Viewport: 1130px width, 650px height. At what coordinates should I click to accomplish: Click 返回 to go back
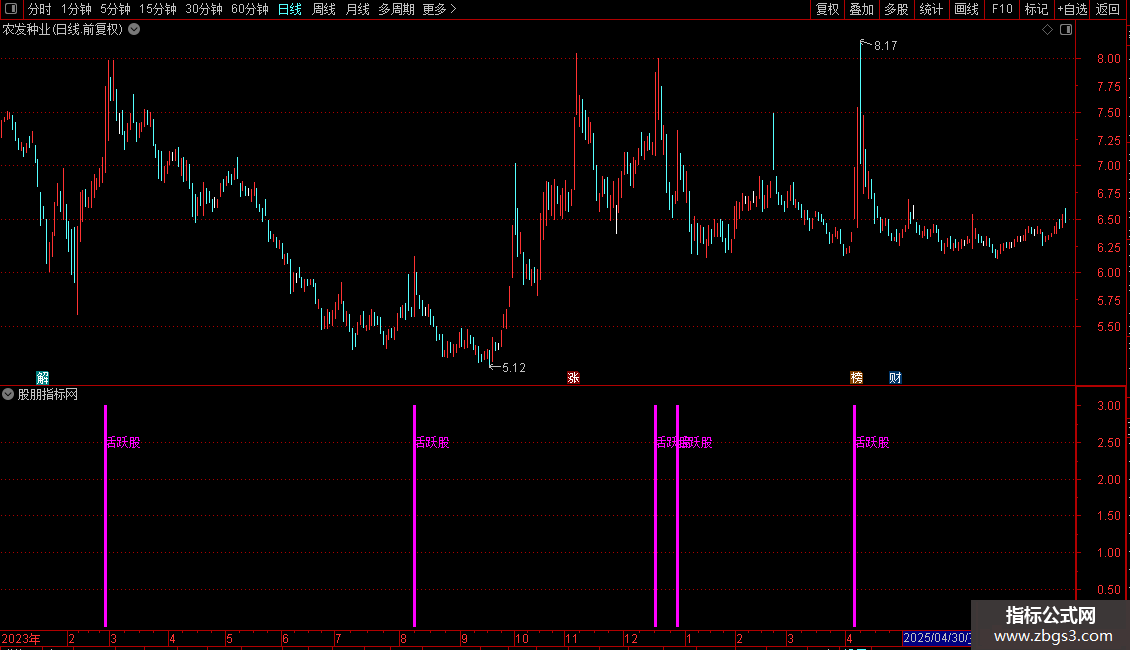pyautogui.click(x=1108, y=9)
